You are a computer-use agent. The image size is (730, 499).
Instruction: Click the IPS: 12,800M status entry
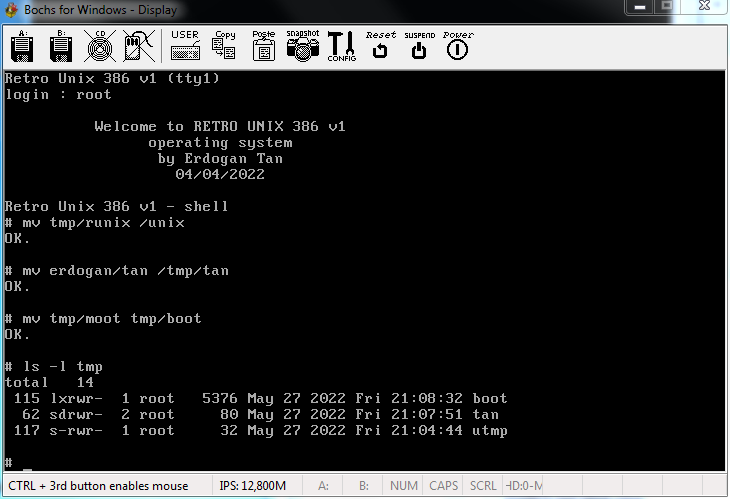252,486
